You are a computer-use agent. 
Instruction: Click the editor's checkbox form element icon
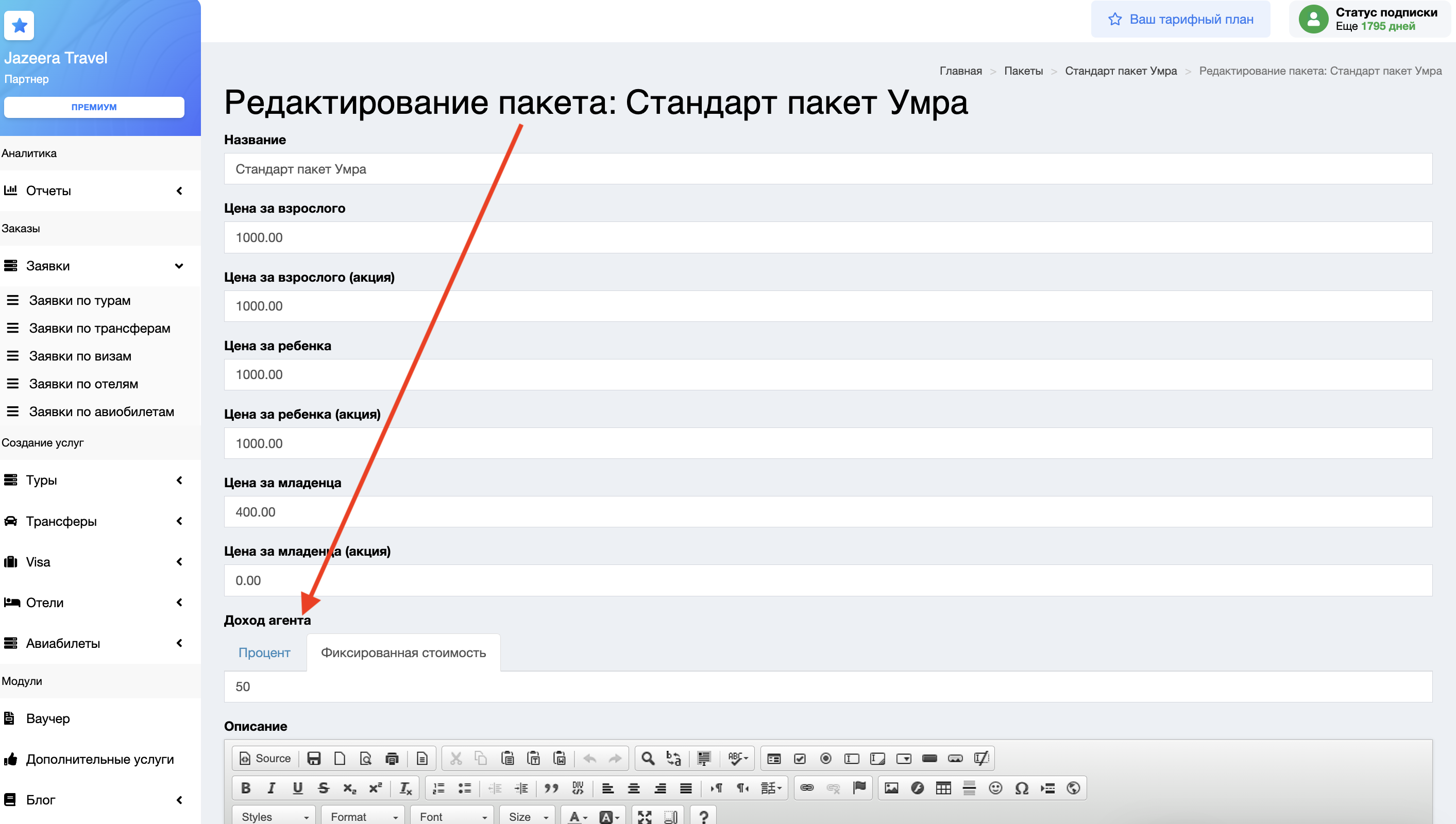[799, 759]
